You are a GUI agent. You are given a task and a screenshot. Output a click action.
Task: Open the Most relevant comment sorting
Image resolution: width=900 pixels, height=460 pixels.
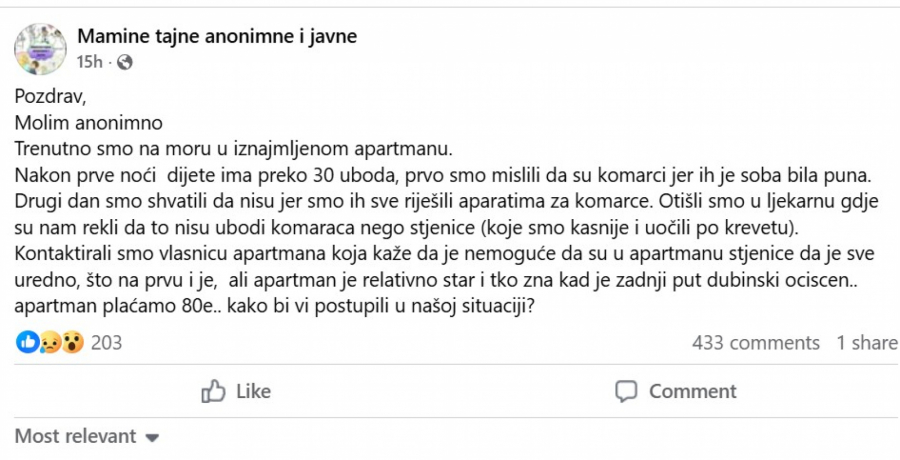tap(75, 436)
